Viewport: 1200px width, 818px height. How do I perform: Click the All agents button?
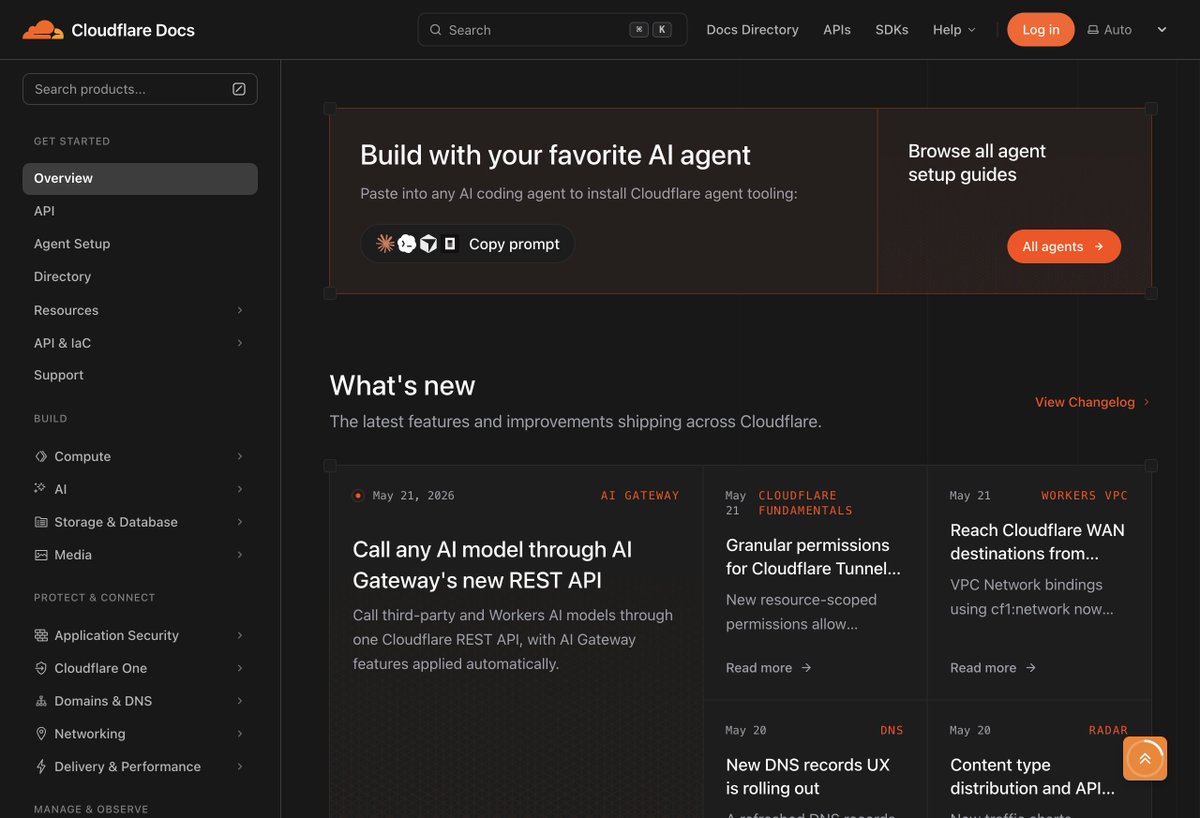click(1064, 247)
